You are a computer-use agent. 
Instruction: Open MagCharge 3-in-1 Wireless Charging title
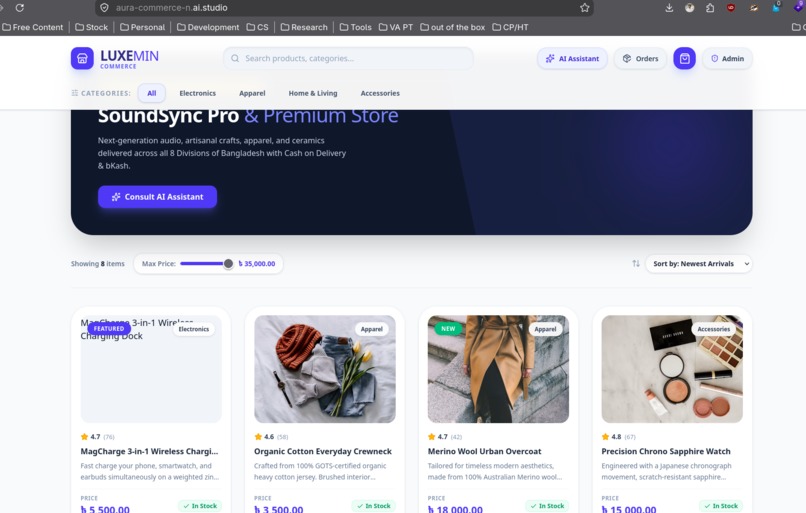pyautogui.click(x=149, y=451)
